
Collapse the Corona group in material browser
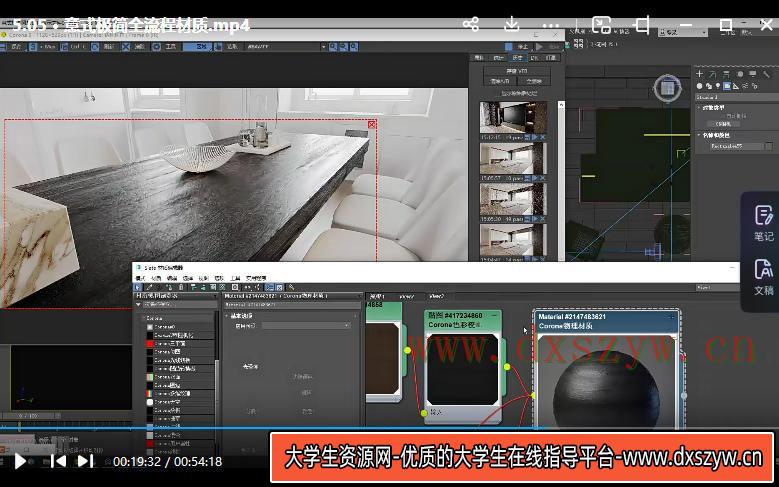point(144,318)
